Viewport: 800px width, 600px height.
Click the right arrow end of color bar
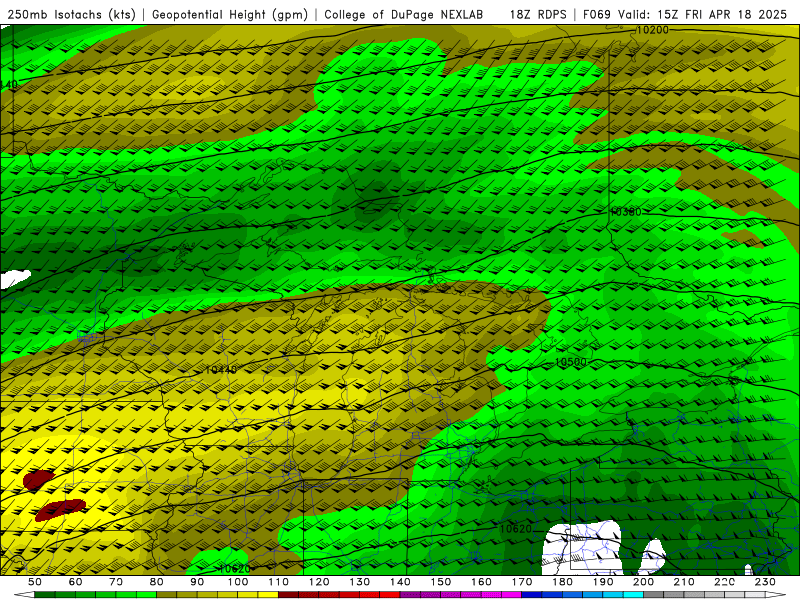pos(776,595)
